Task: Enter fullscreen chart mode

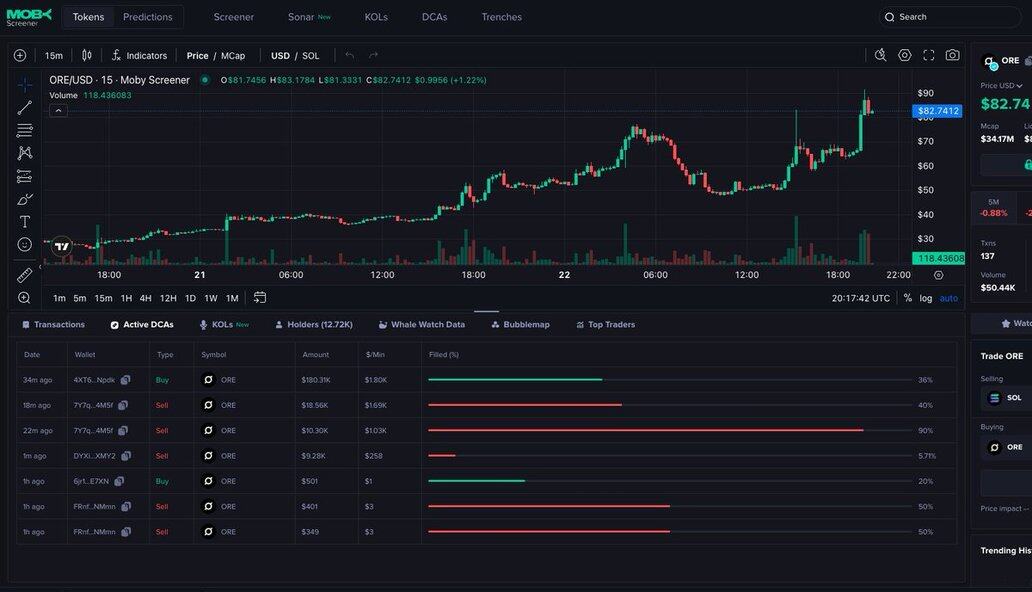Action: pos(928,55)
